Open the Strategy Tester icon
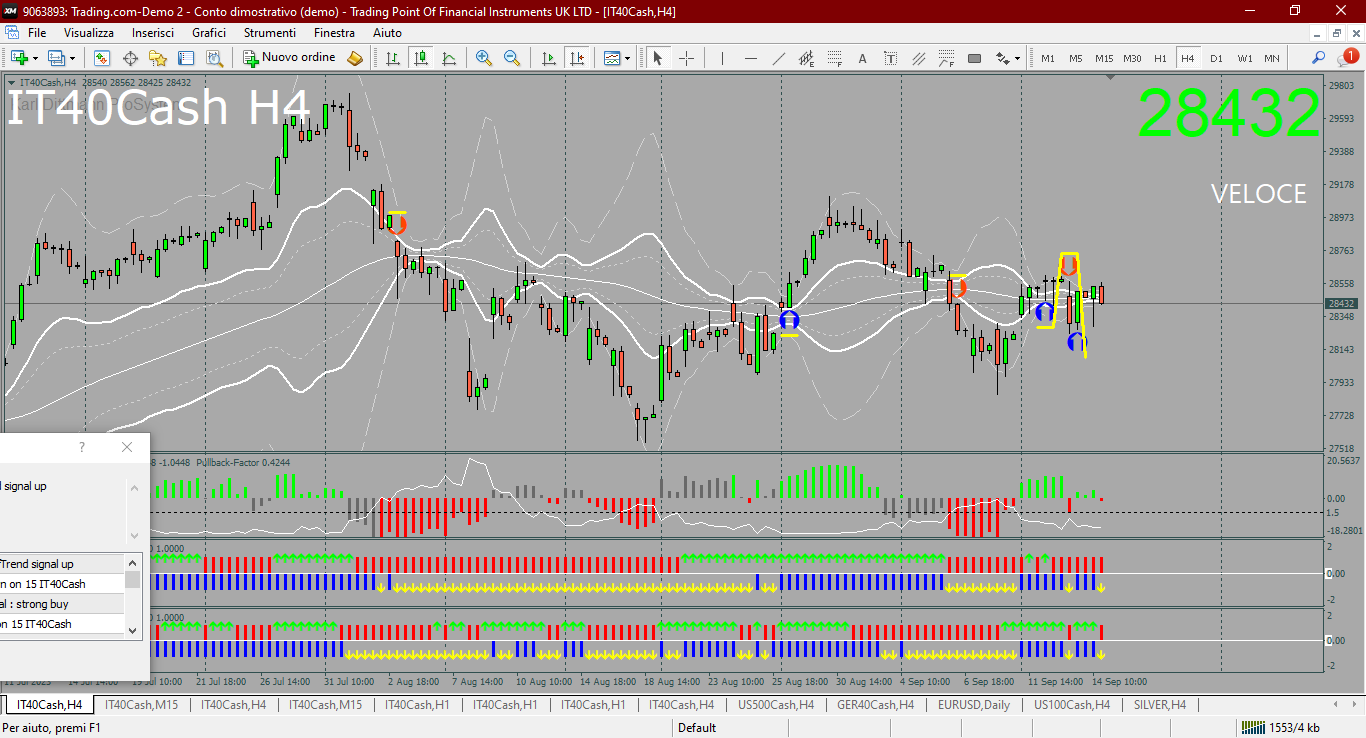 (x=214, y=58)
